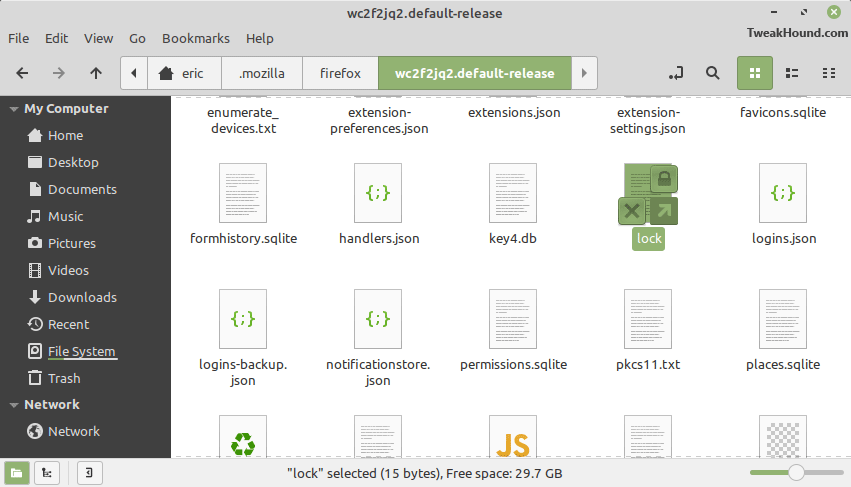Switch to list view

pos(792,73)
